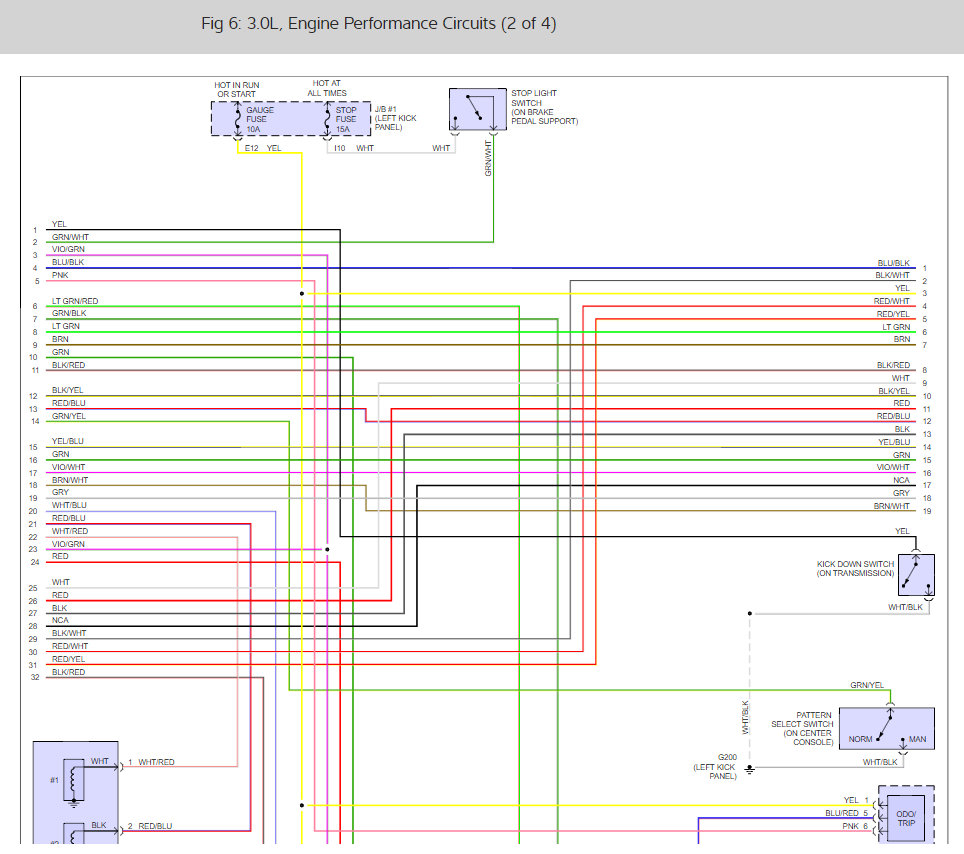Click the GRN/YEL label above pattern select switch

pos(867,684)
